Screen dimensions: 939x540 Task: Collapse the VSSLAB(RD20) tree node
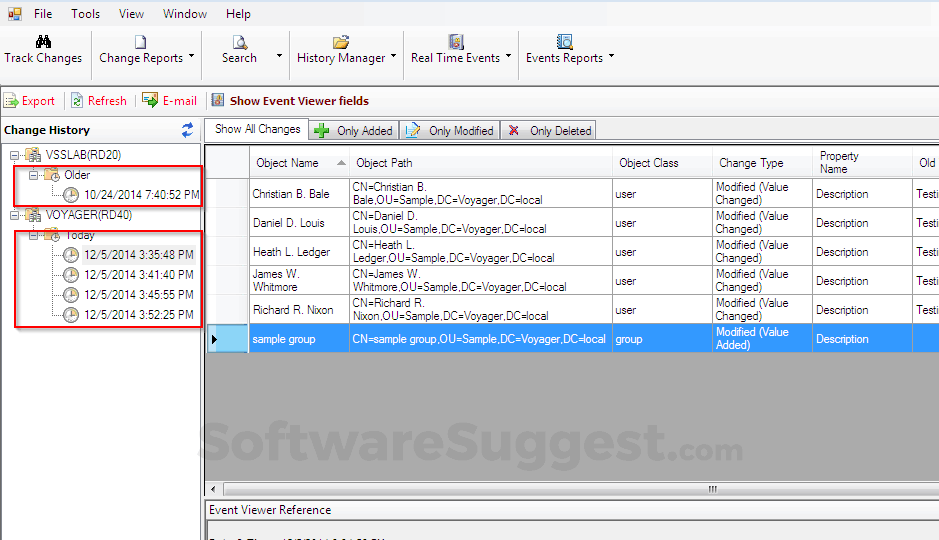tap(14, 156)
